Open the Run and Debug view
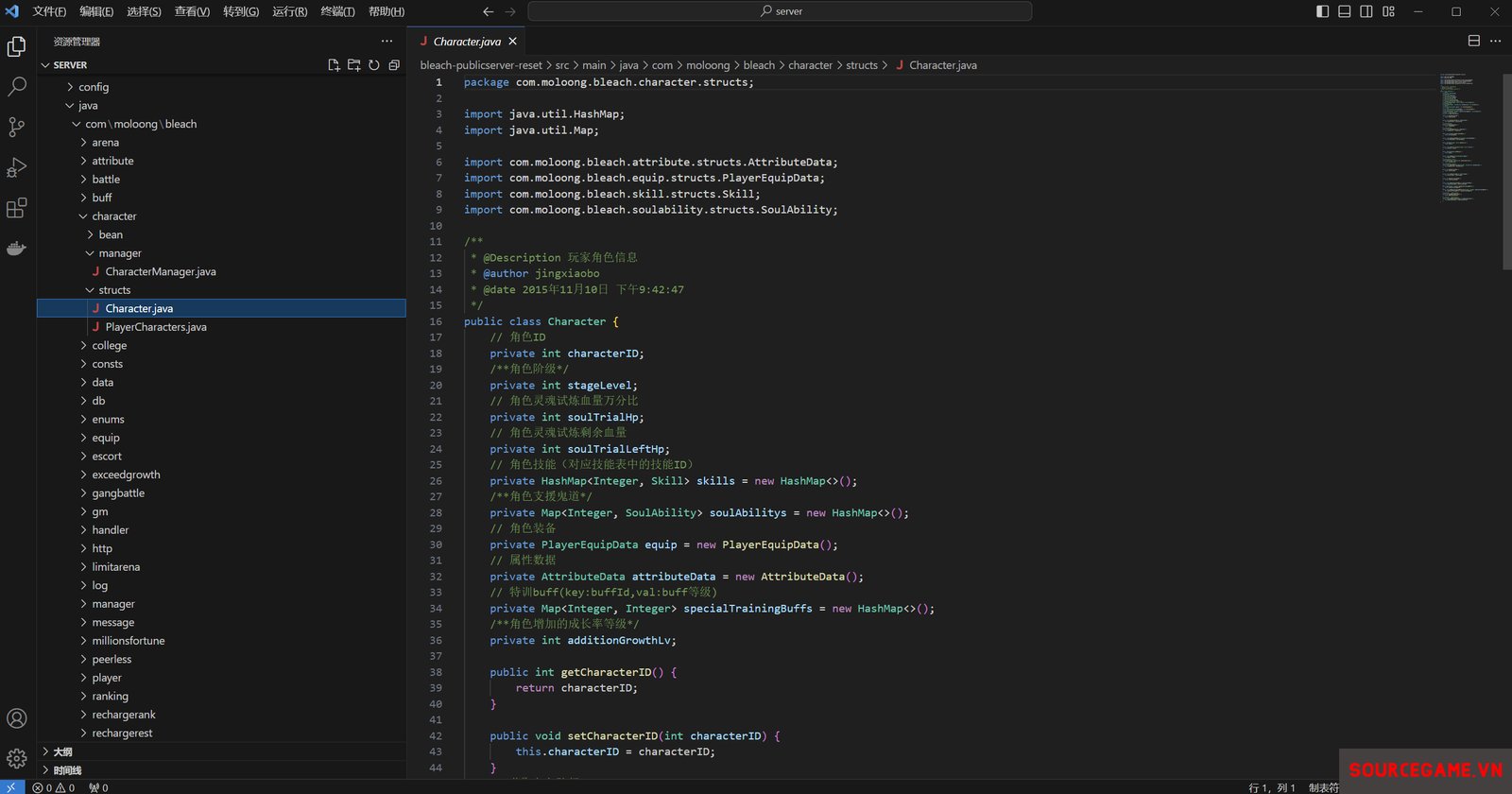Viewport: 1512px width, 794px height. click(x=16, y=168)
